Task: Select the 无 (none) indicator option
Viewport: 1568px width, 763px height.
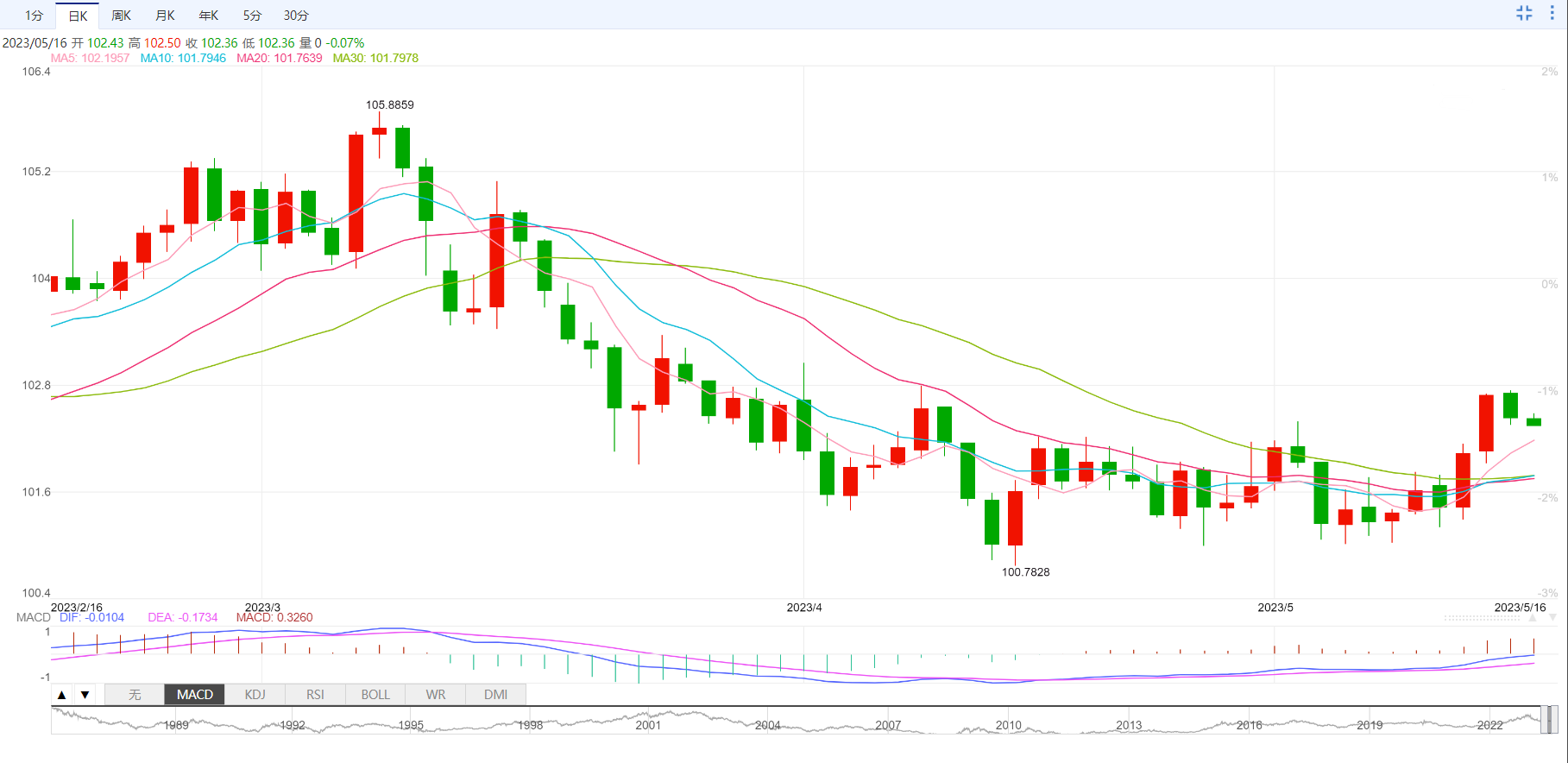Action: (135, 695)
